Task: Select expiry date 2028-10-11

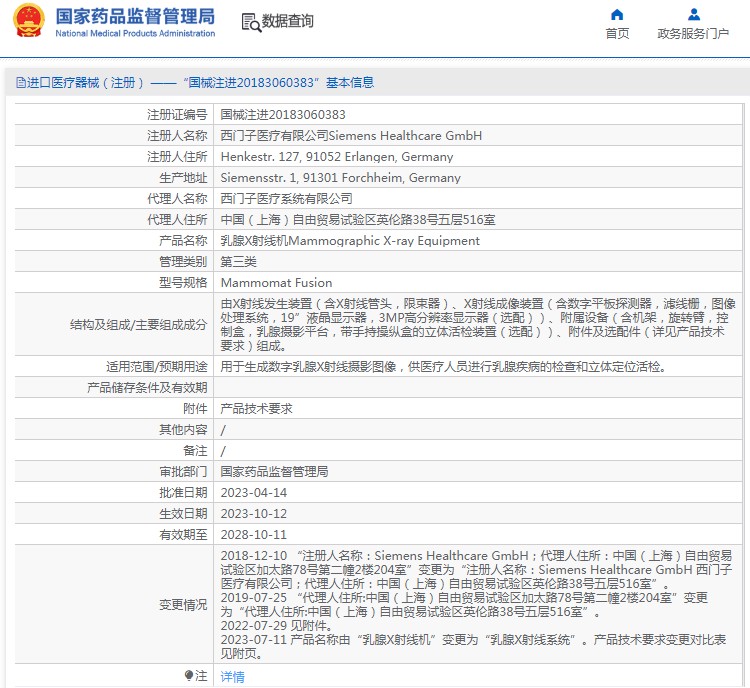Action: tap(254, 535)
